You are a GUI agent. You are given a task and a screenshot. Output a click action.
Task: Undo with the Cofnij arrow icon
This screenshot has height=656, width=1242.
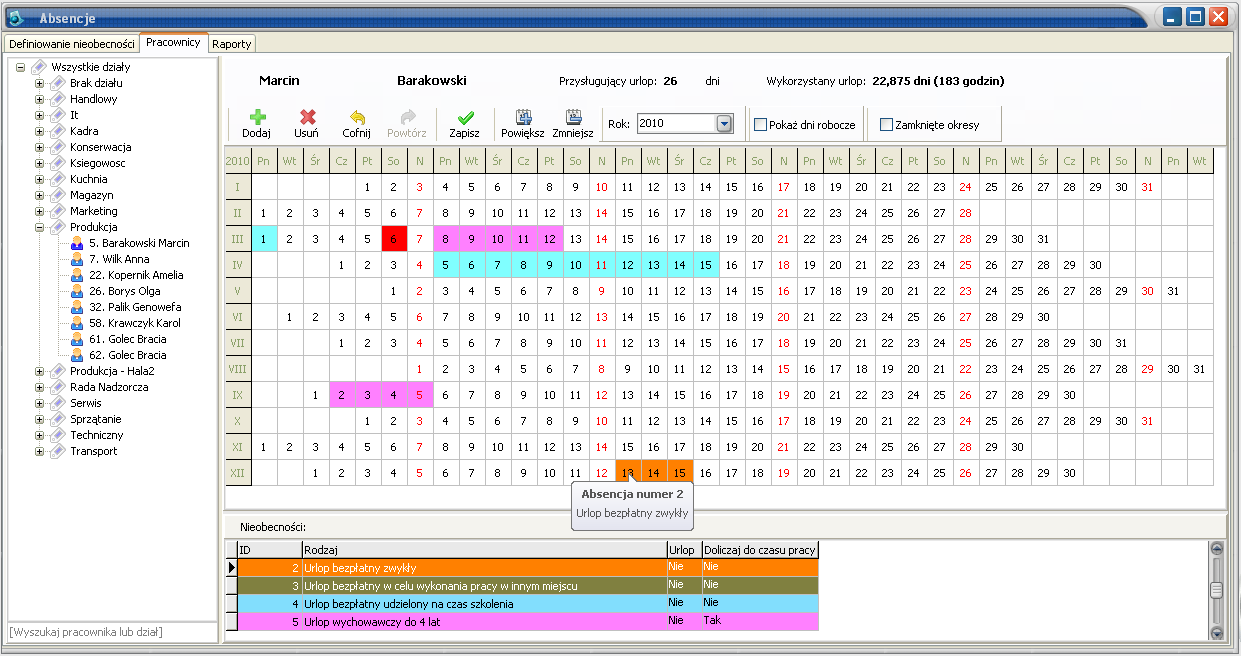pos(357,117)
